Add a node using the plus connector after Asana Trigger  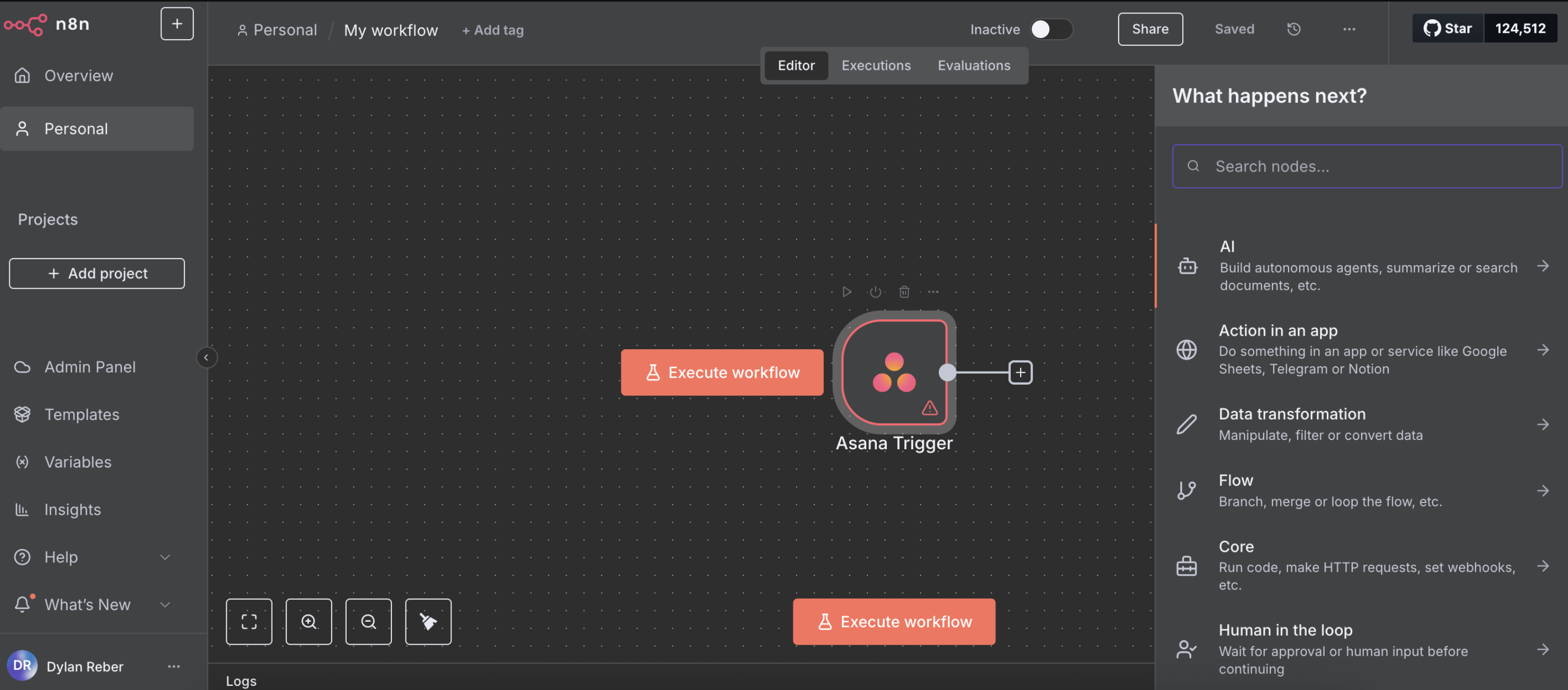click(1020, 373)
